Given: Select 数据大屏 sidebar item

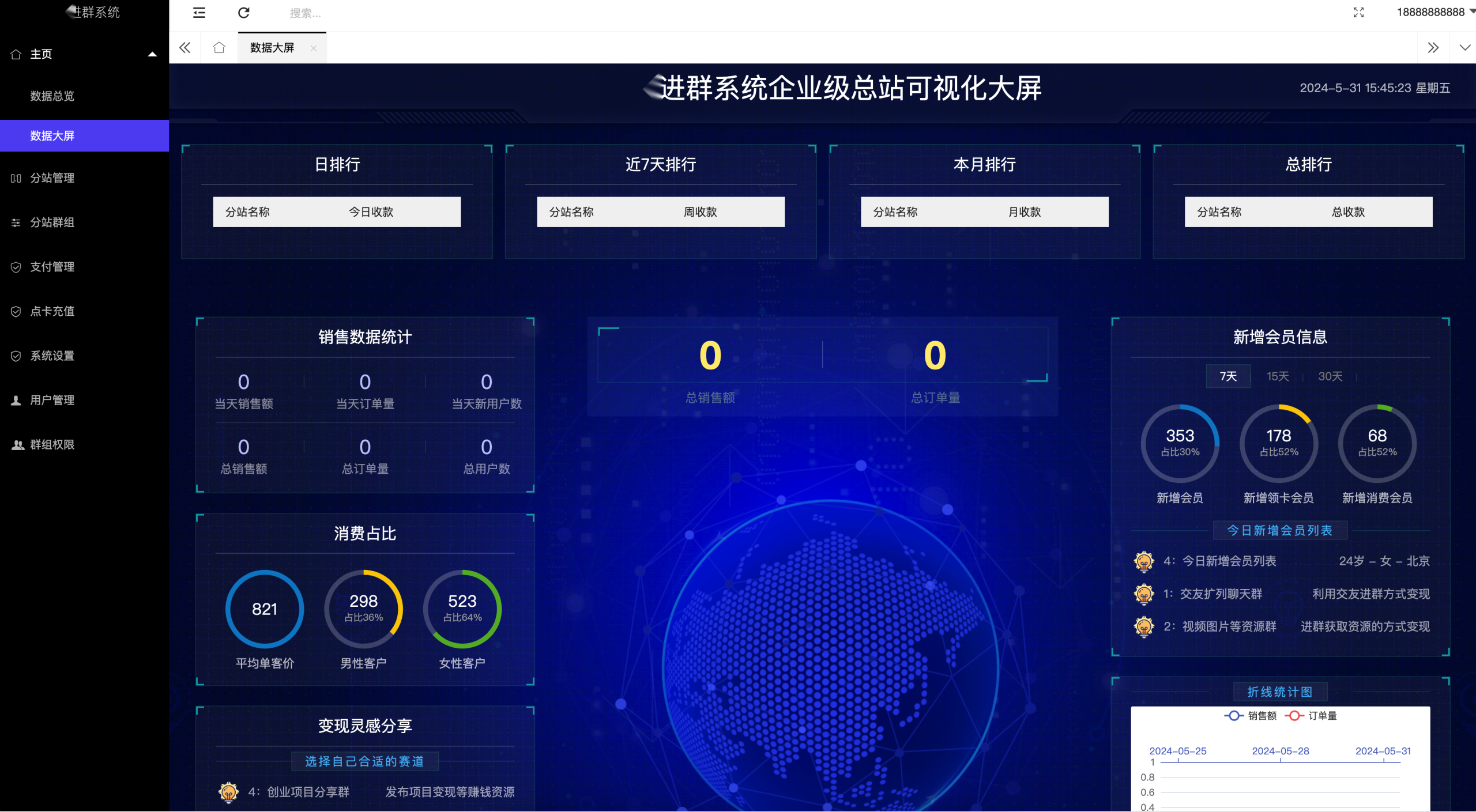Looking at the screenshot, I should [x=84, y=136].
